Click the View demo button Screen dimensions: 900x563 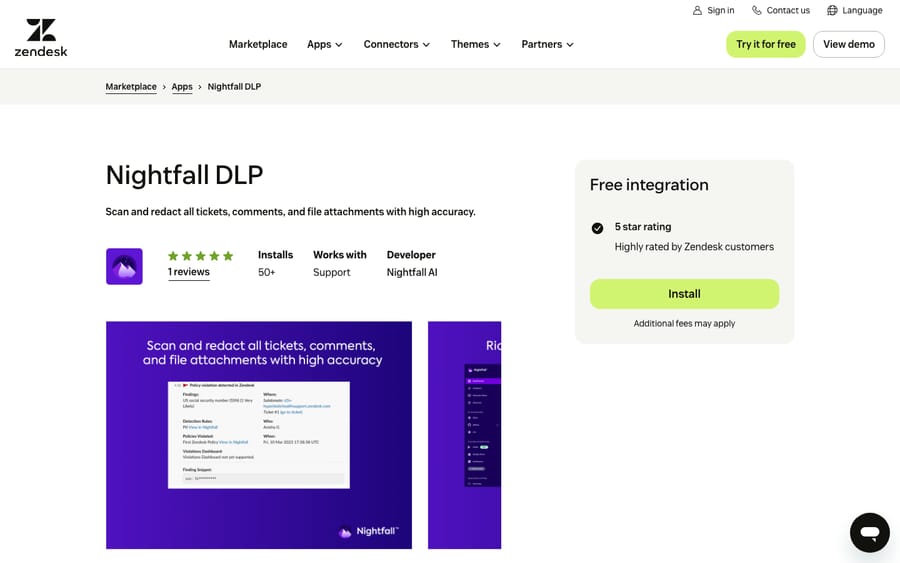coord(849,44)
